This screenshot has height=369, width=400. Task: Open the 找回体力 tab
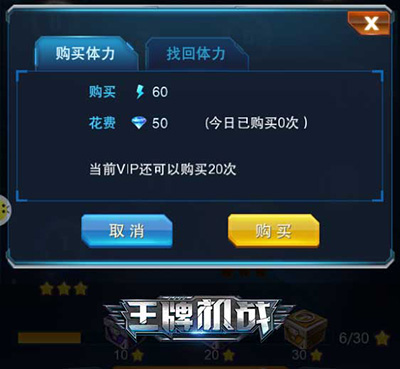click(196, 54)
